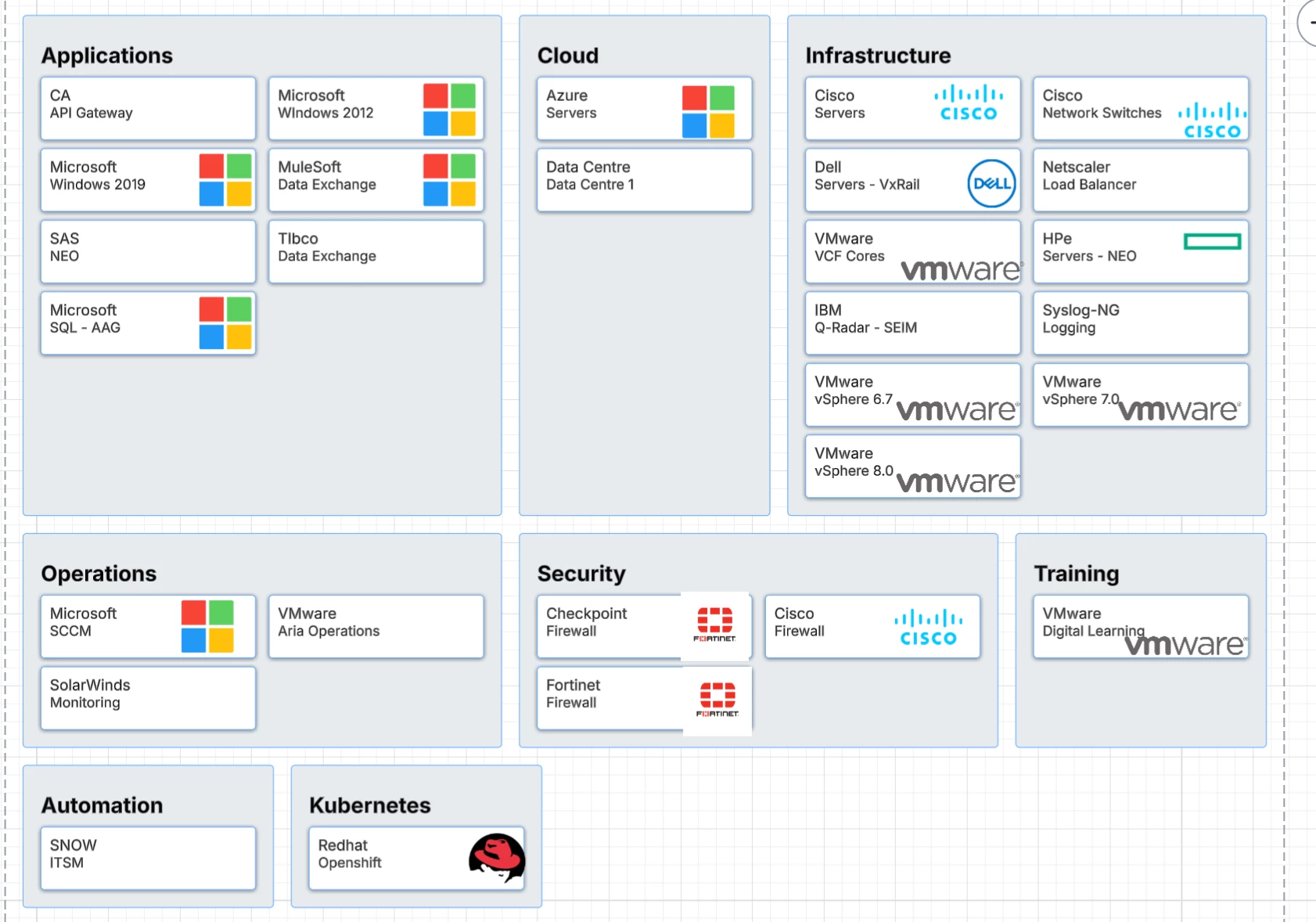Click the 'Checkpoint' text label
The height and width of the screenshot is (922, 1316).
587,614
